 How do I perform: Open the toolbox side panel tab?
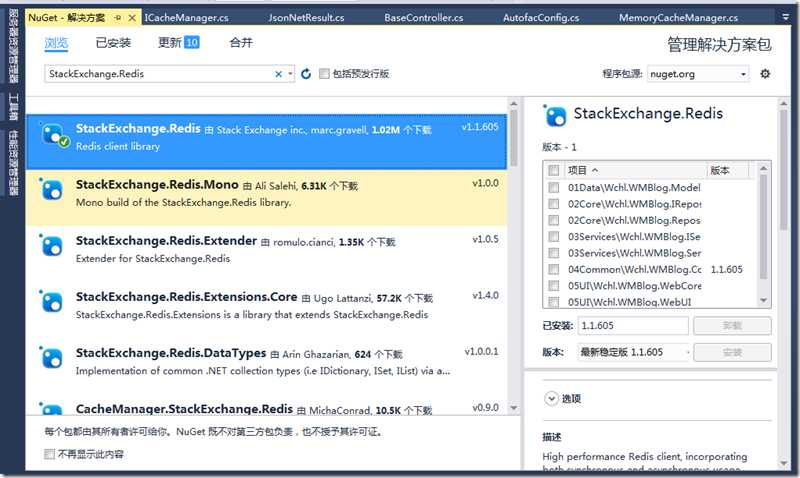click(13, 107)
